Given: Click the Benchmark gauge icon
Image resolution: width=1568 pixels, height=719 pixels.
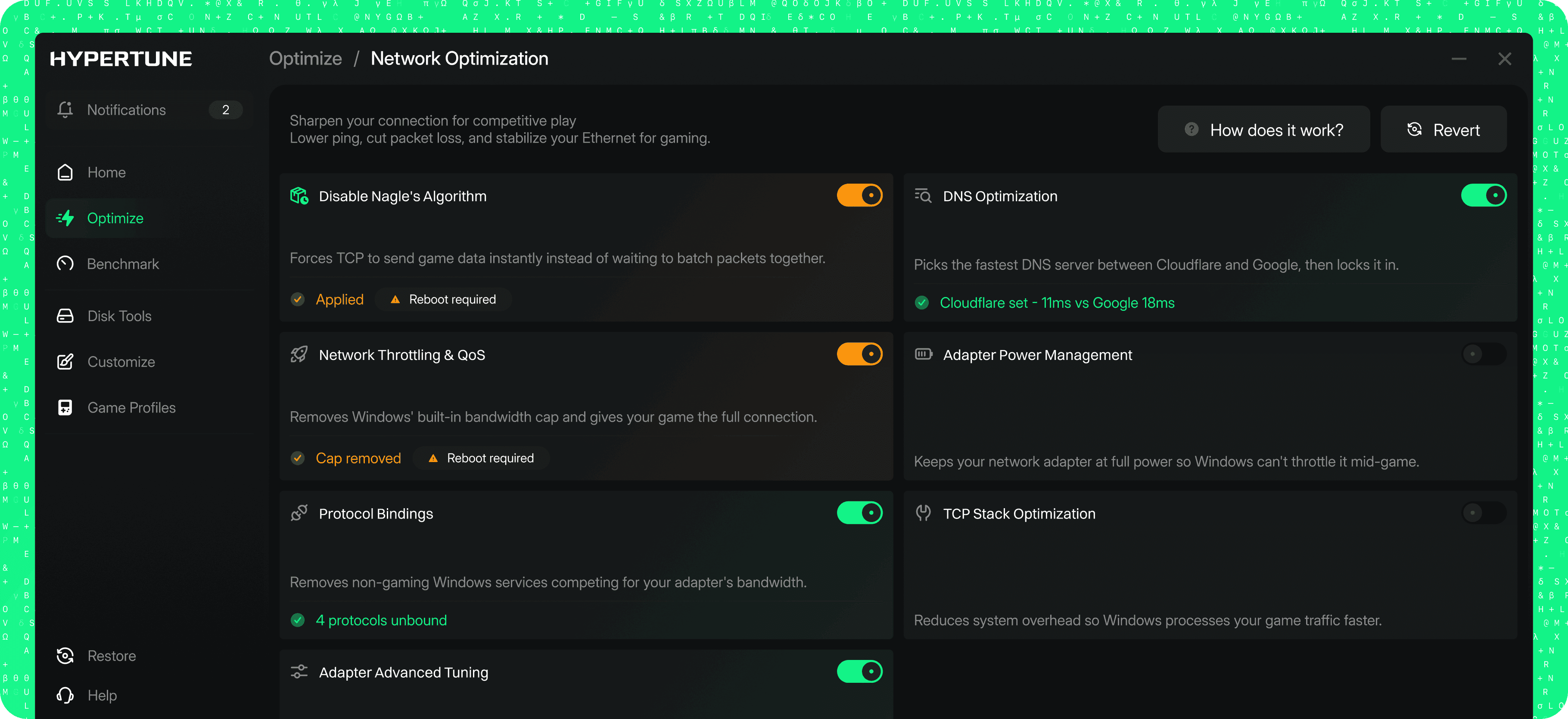Looking at the screenshot, I should [x=65, y=264].
